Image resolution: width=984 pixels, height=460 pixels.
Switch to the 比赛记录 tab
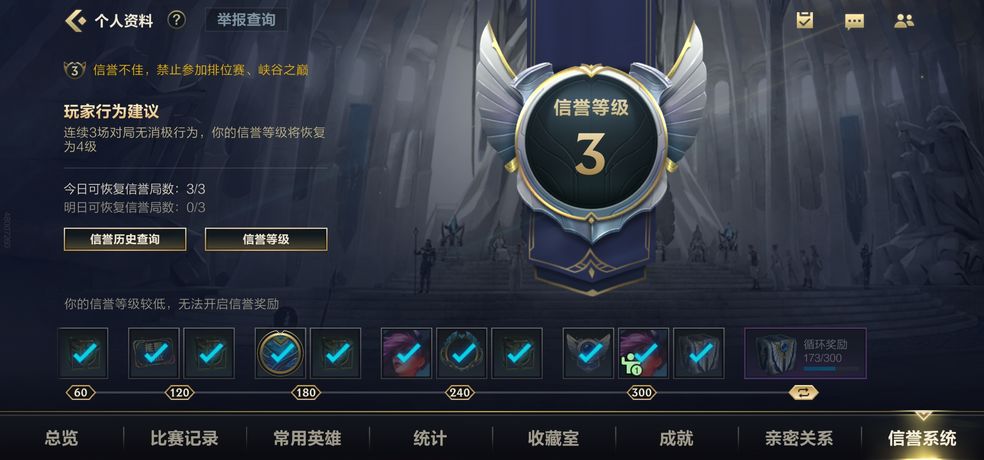click(184, 438)
